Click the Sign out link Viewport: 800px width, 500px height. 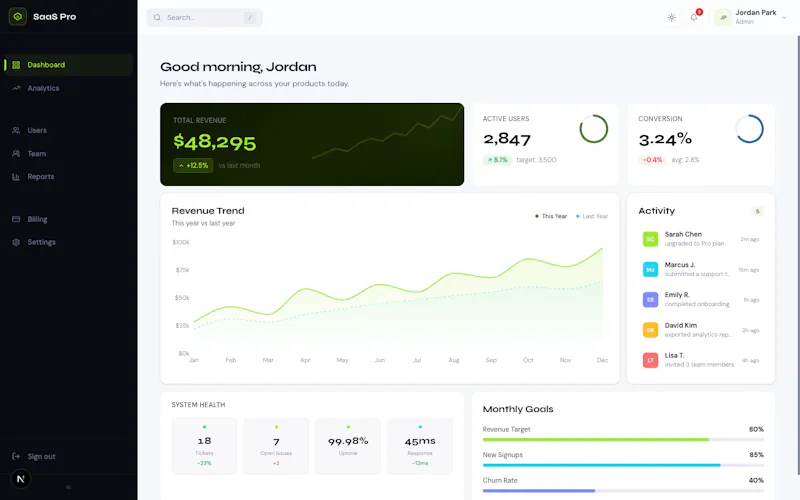pyautogui.click(x=68, y=457)
